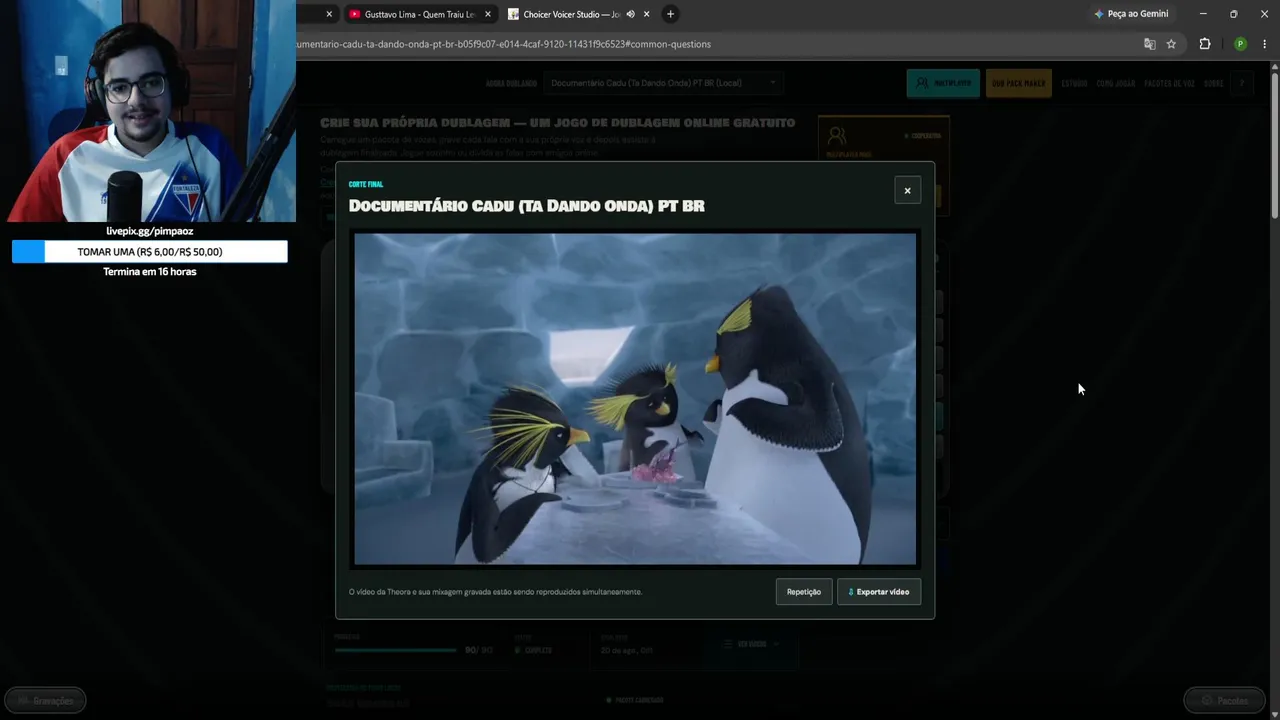Expand the Documentário Cadu pack dropdown
The height and width of the screenshot is (720, 1280).
(x=663, y=83)
